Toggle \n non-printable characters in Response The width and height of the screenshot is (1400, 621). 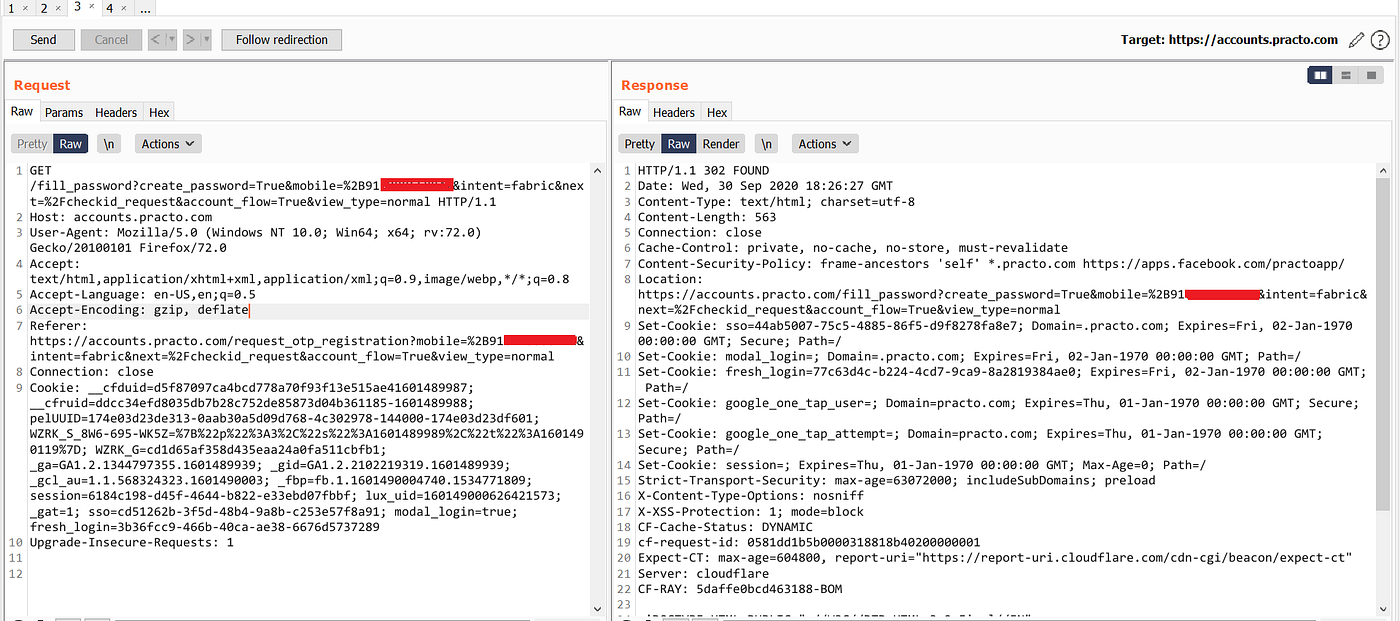766,144
